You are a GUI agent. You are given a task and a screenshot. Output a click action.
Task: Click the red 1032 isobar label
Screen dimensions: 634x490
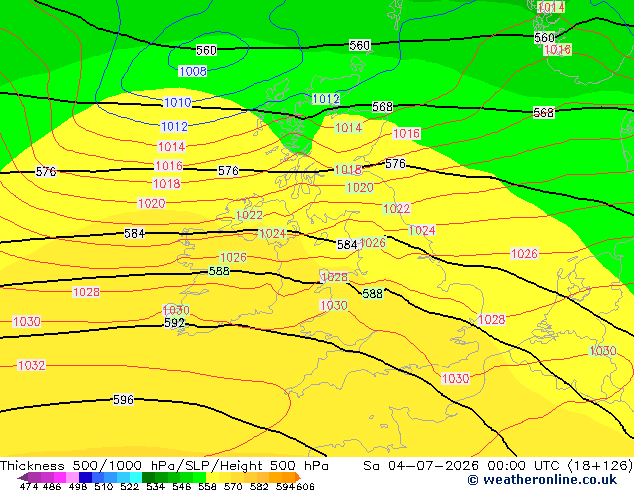point(32,365)
